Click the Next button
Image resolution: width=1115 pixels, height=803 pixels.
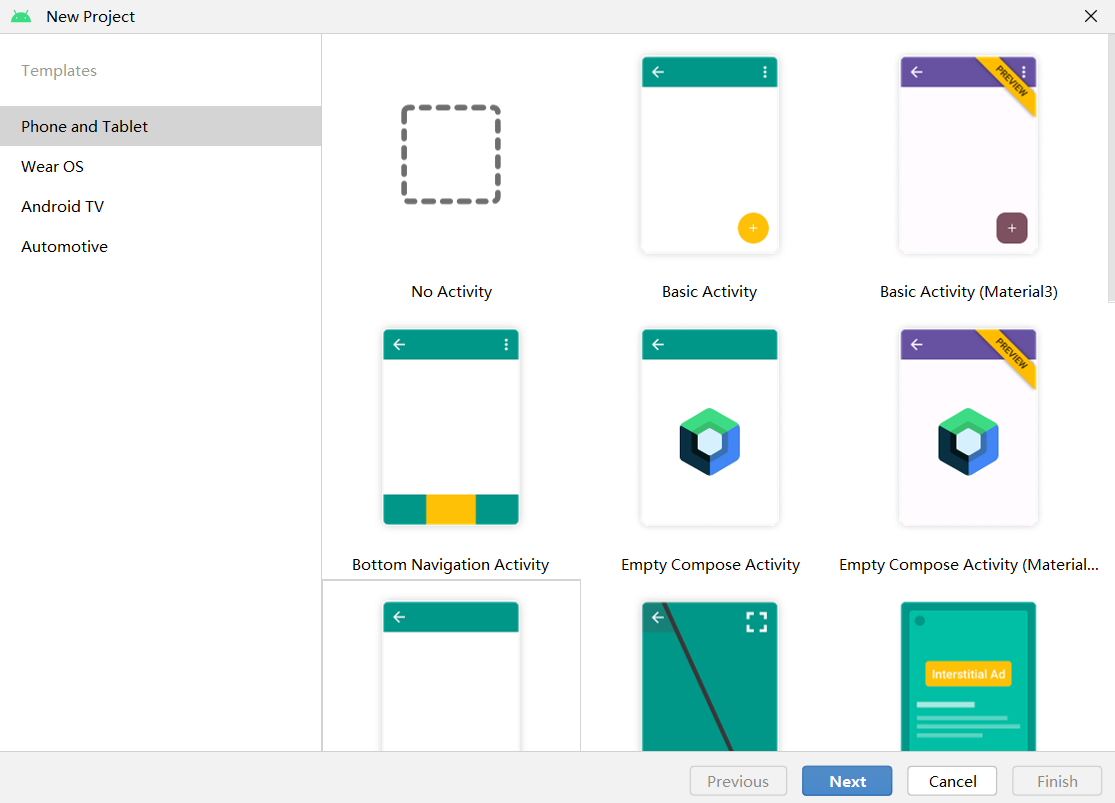pyautogui.click(x=847, y=781)
